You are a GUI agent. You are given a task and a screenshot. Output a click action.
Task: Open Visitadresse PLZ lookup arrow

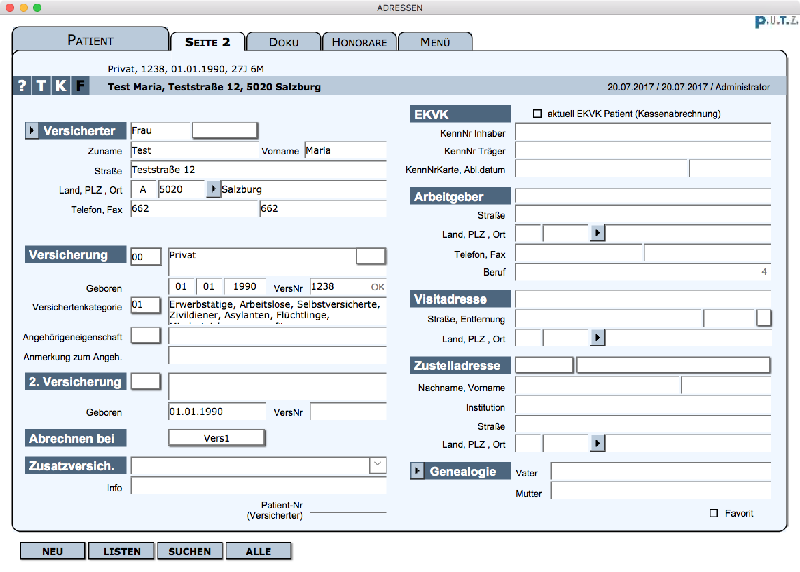pyautogui.click(x=597, y=337)
